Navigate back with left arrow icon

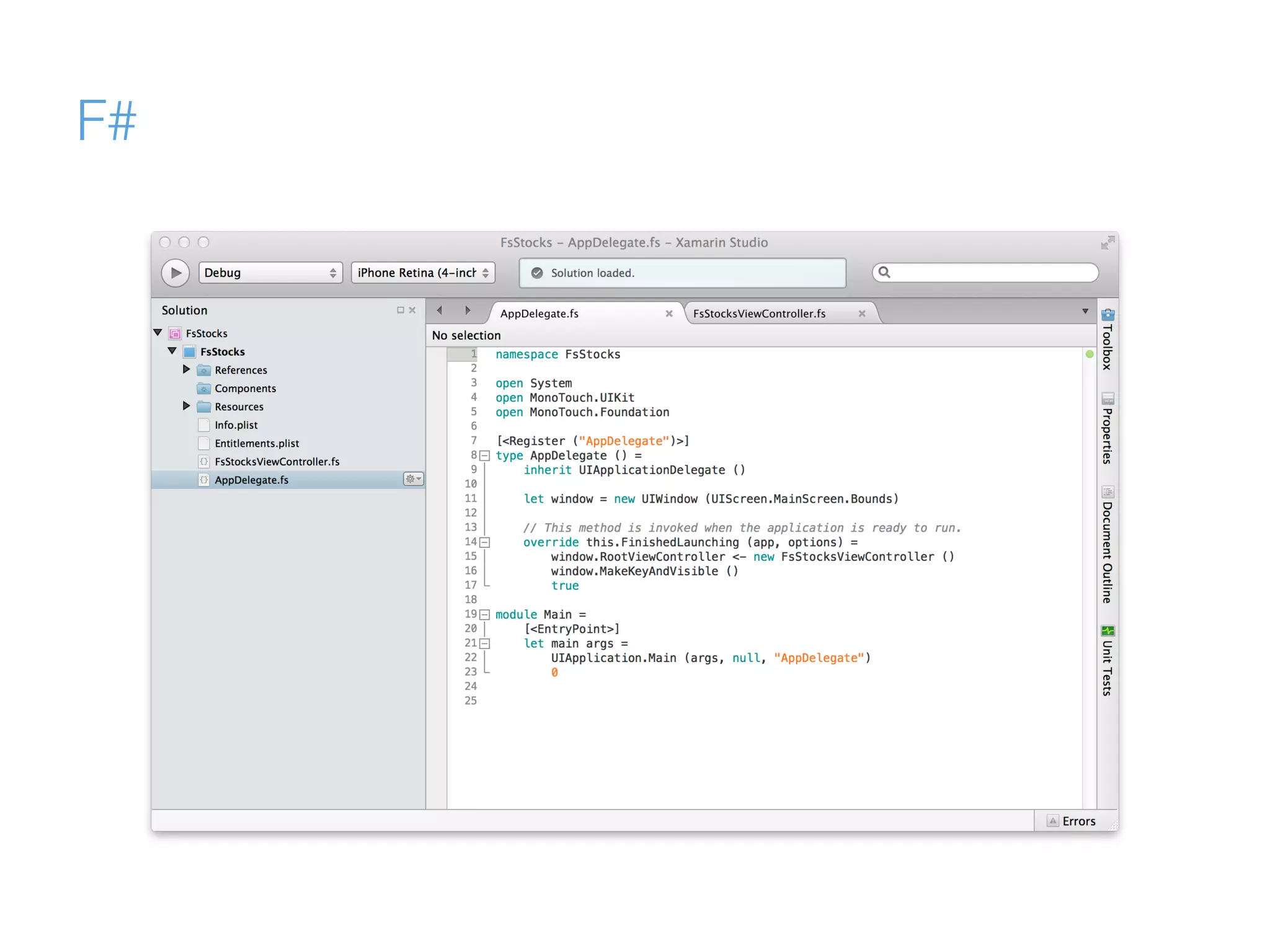440,311
